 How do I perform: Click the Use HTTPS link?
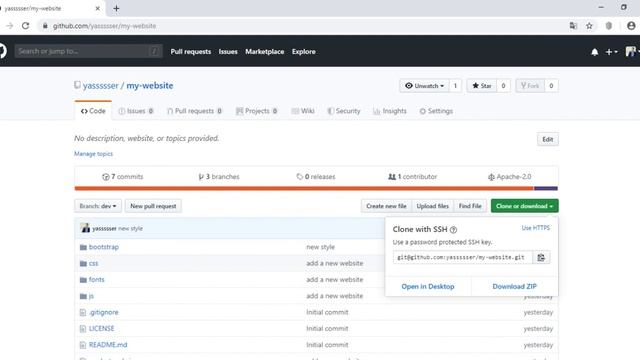(x=536, y=228)
